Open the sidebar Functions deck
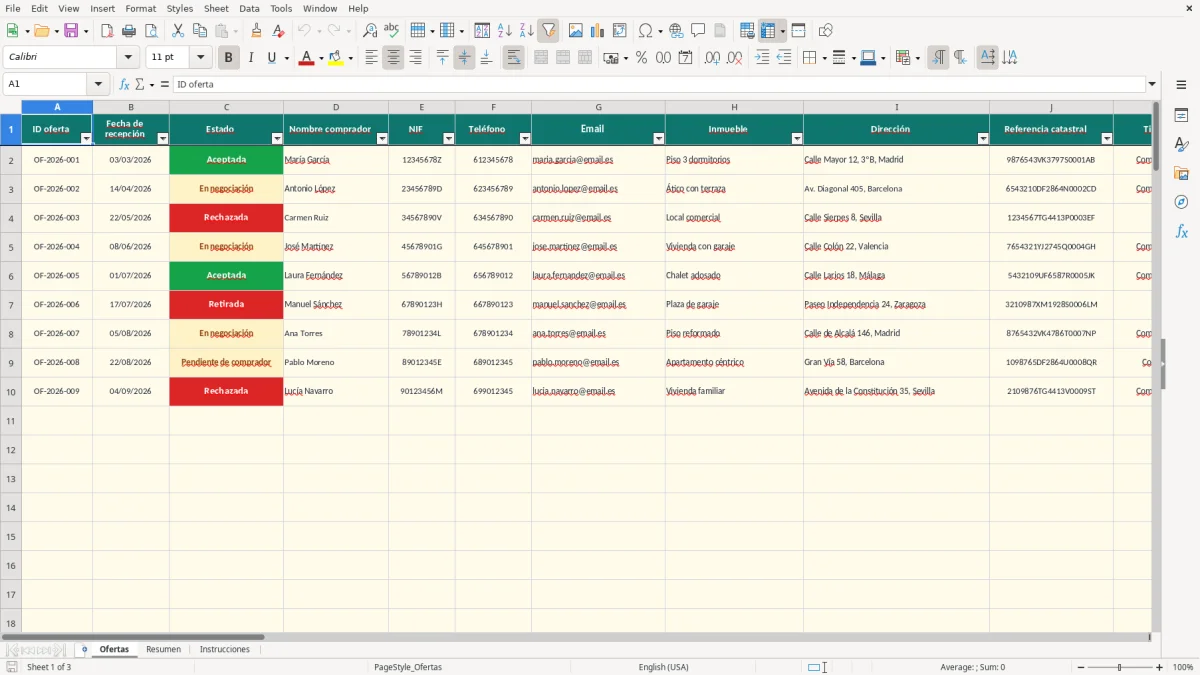Viewport: 1200px width, 675px height. click(1181, 231)
